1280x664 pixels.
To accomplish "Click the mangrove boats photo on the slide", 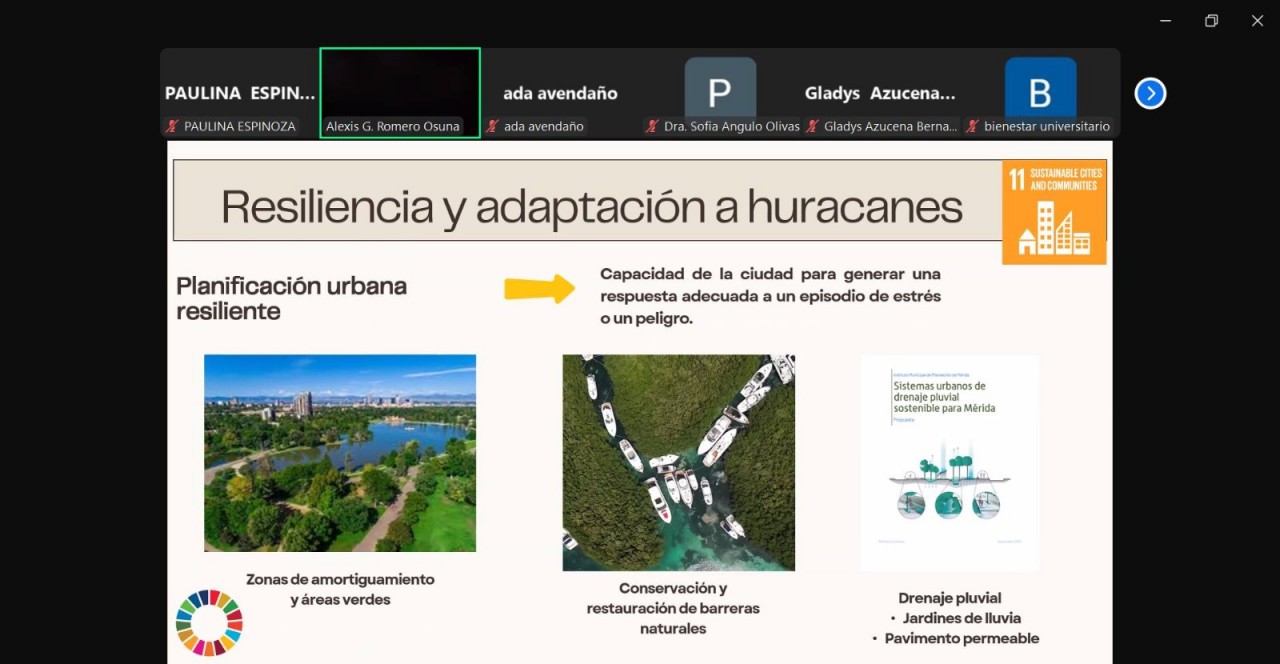I will click(x=678, y=462).
